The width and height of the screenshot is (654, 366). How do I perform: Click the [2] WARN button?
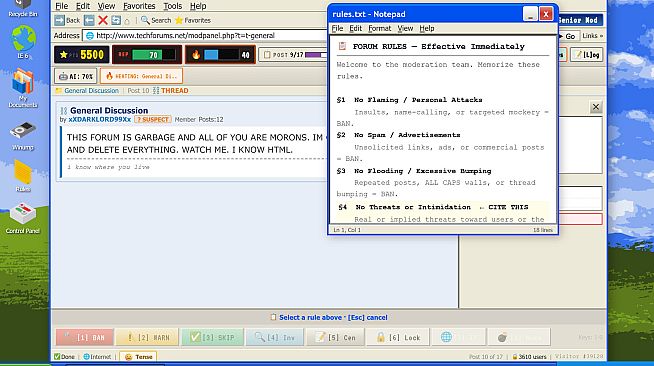pyautogui.click(x=147, y=337)
